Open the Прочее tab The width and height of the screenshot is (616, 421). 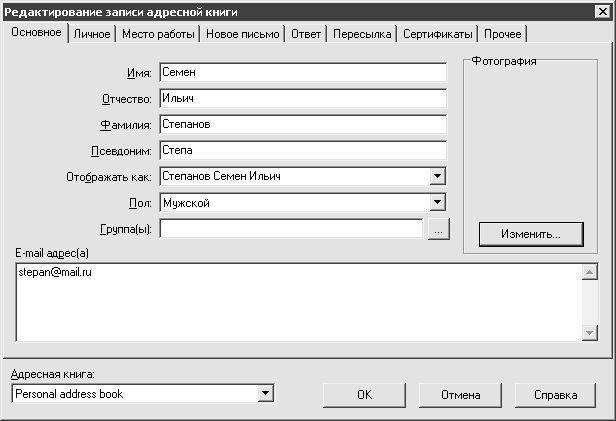[x=502, y=34]
